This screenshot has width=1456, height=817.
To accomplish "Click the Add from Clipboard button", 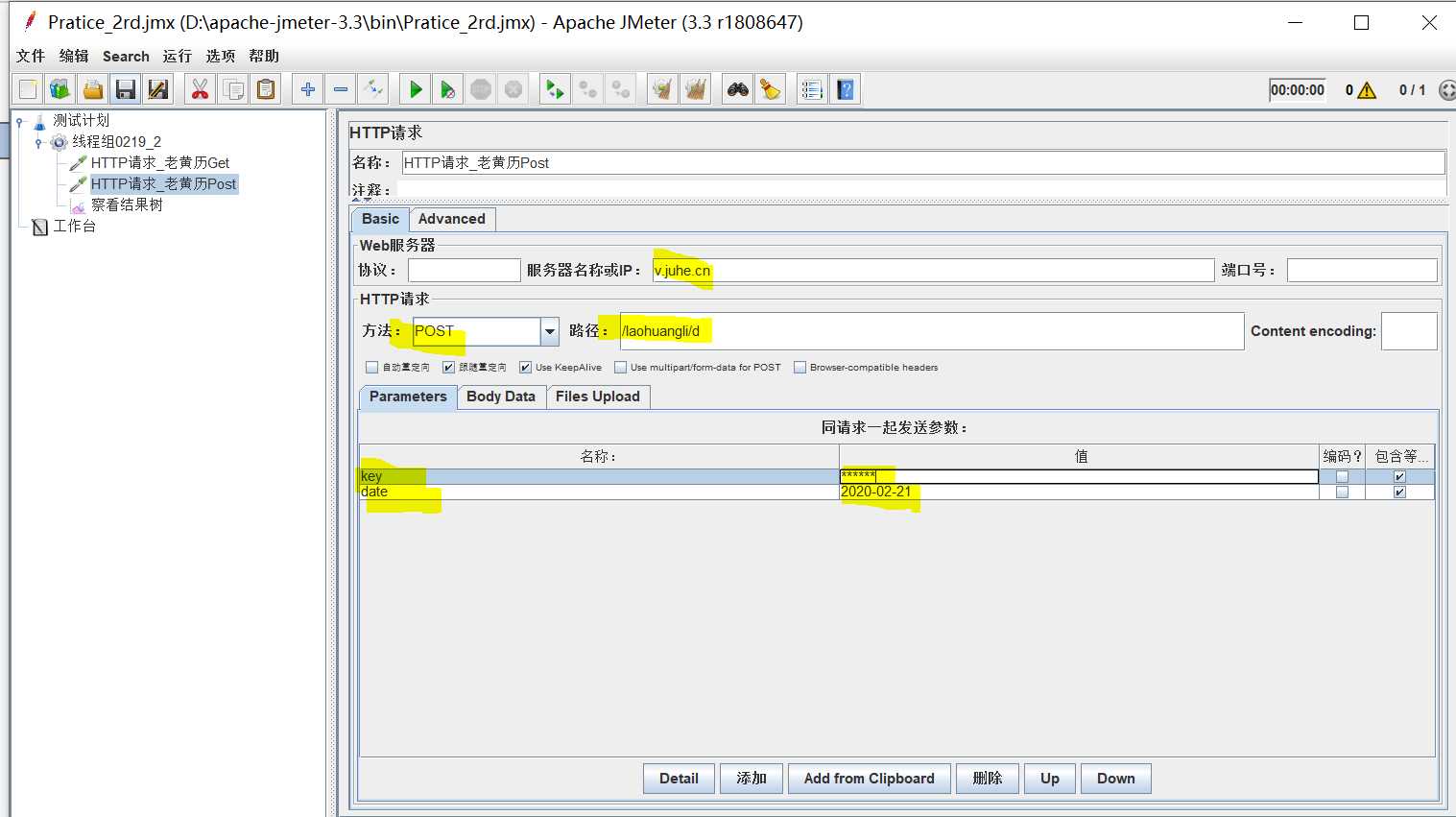I will click(870, 779).
